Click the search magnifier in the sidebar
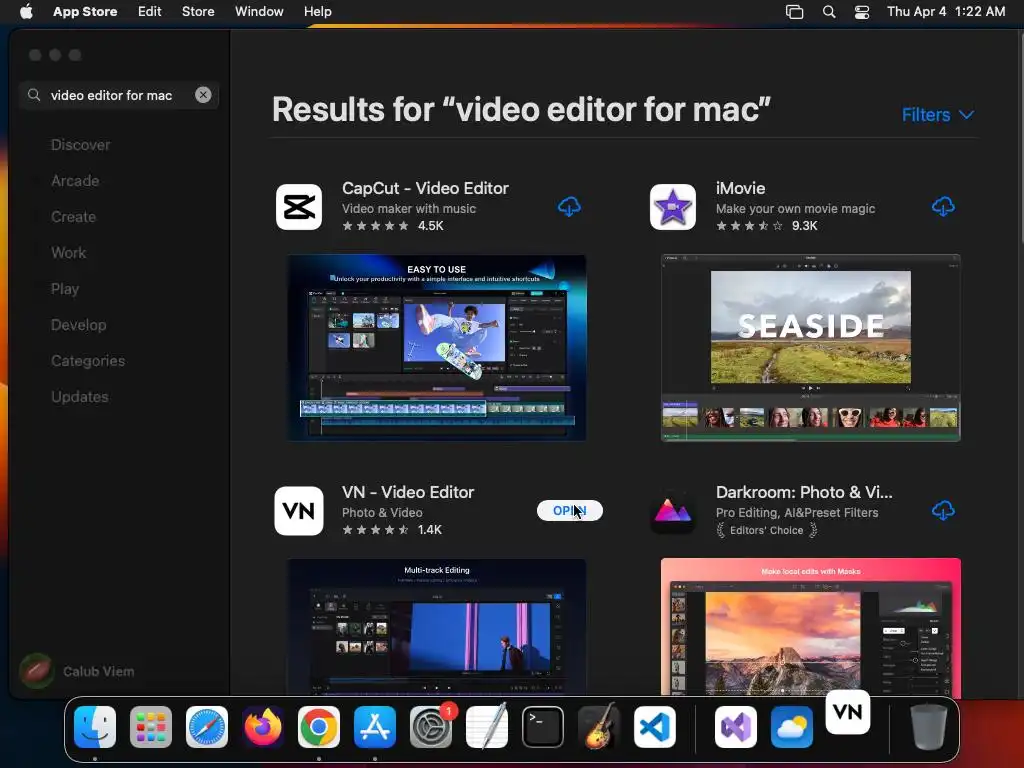The width and height of the screenshot is (1024, 768). coord(34,95)
